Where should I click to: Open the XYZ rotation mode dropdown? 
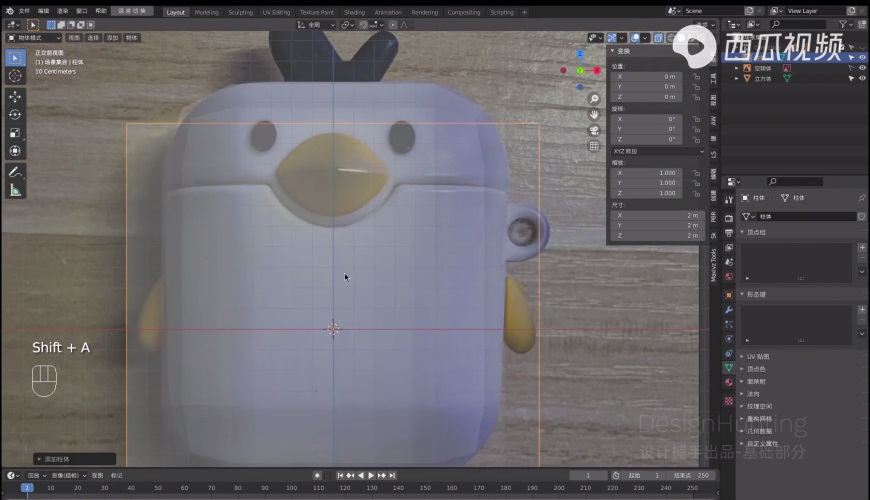[658, 151]
